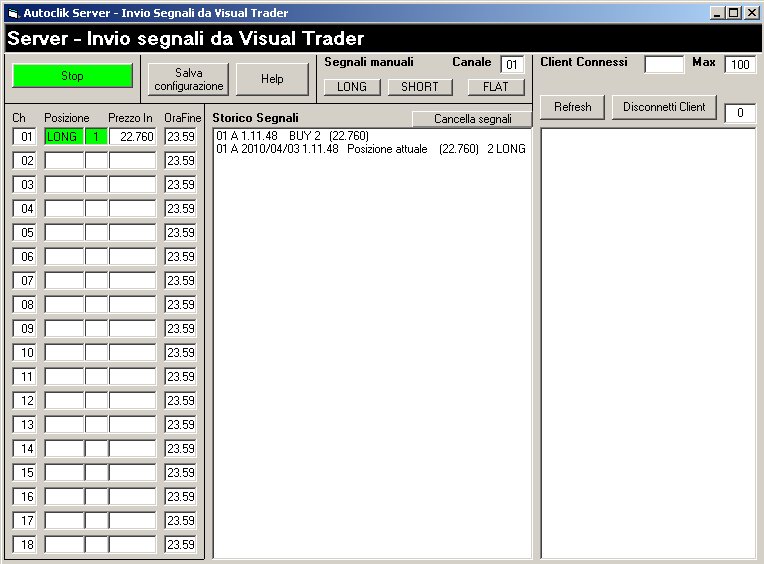The width and height of the screenshot is (764, 564).
Task: Edit channel 03 OraFine 23.59 field
Action: 180,185
